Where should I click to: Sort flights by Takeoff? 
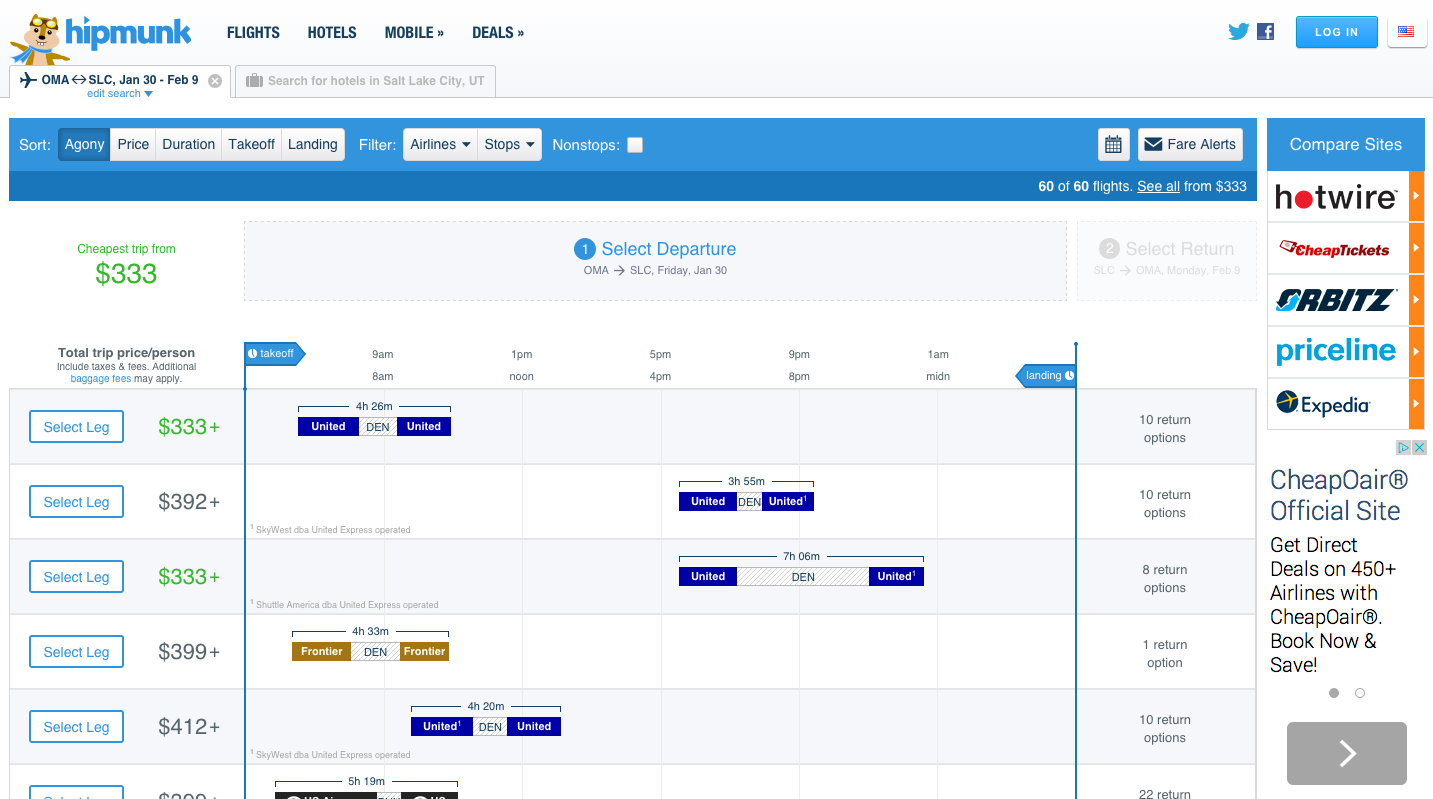(x=251, y=145)
